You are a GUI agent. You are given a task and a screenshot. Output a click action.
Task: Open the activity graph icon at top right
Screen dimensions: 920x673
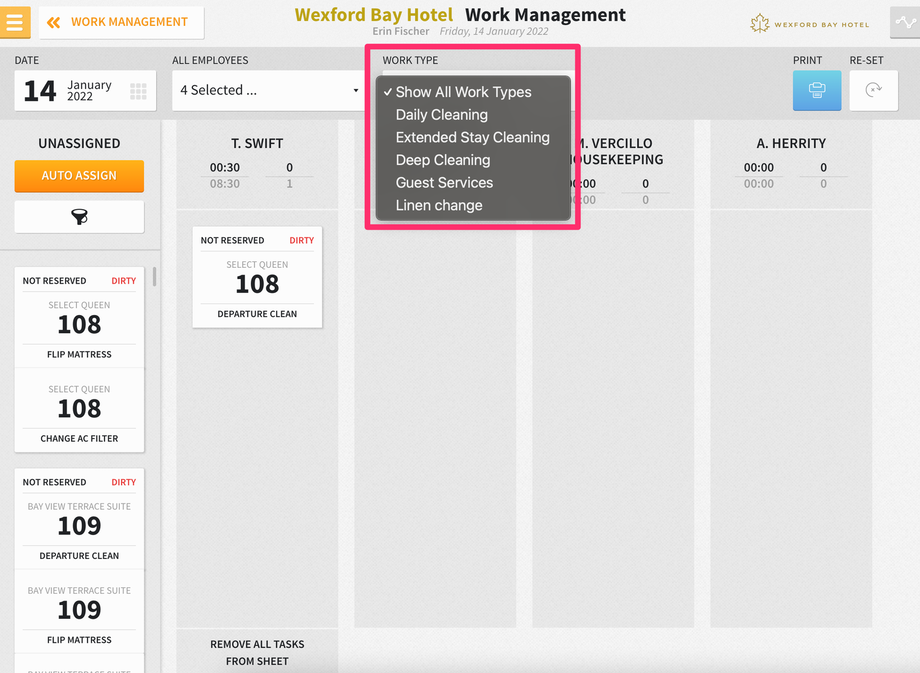(x=905, y=22)
